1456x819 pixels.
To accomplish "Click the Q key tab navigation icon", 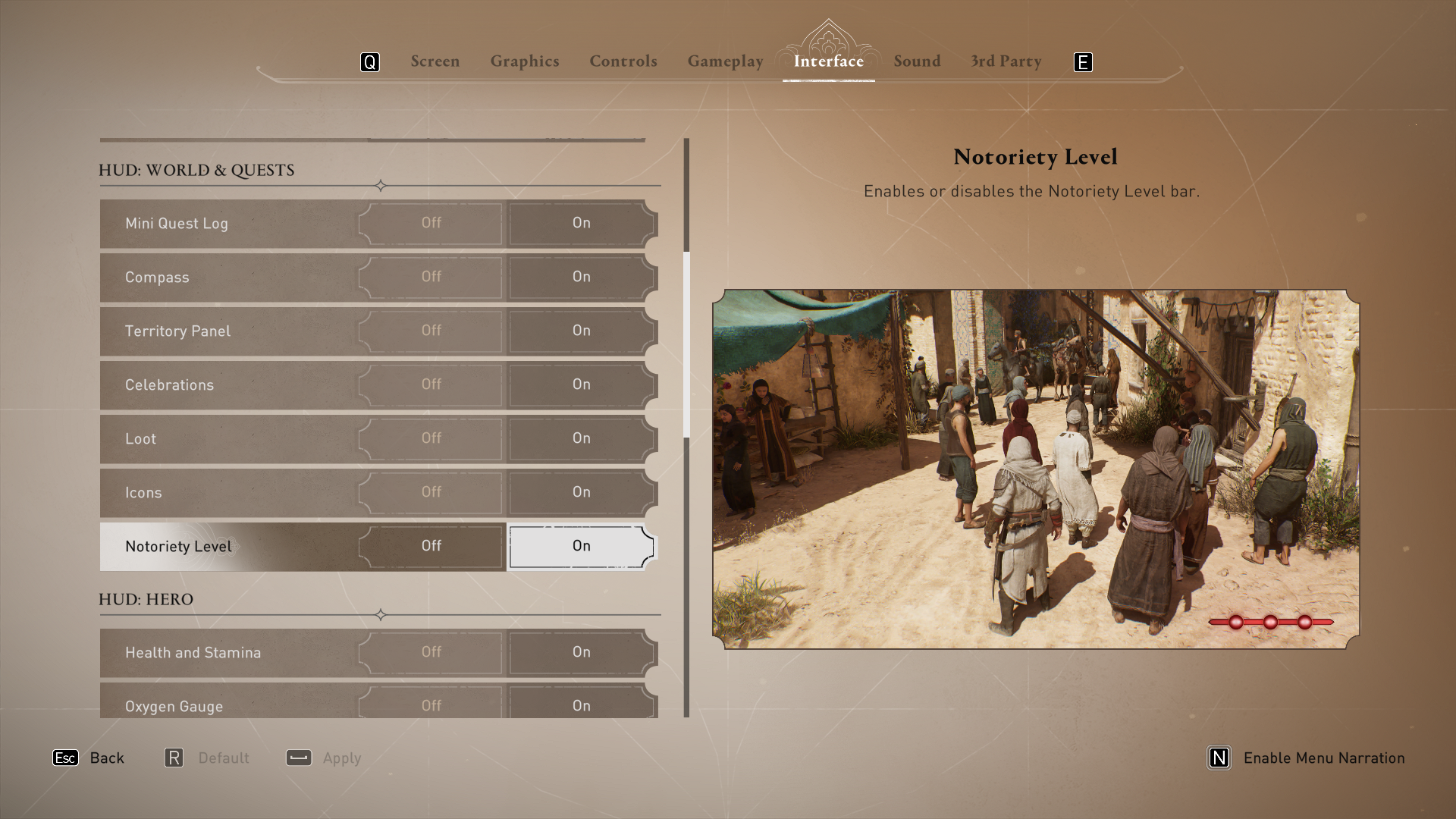I will (x=370, y=62).
